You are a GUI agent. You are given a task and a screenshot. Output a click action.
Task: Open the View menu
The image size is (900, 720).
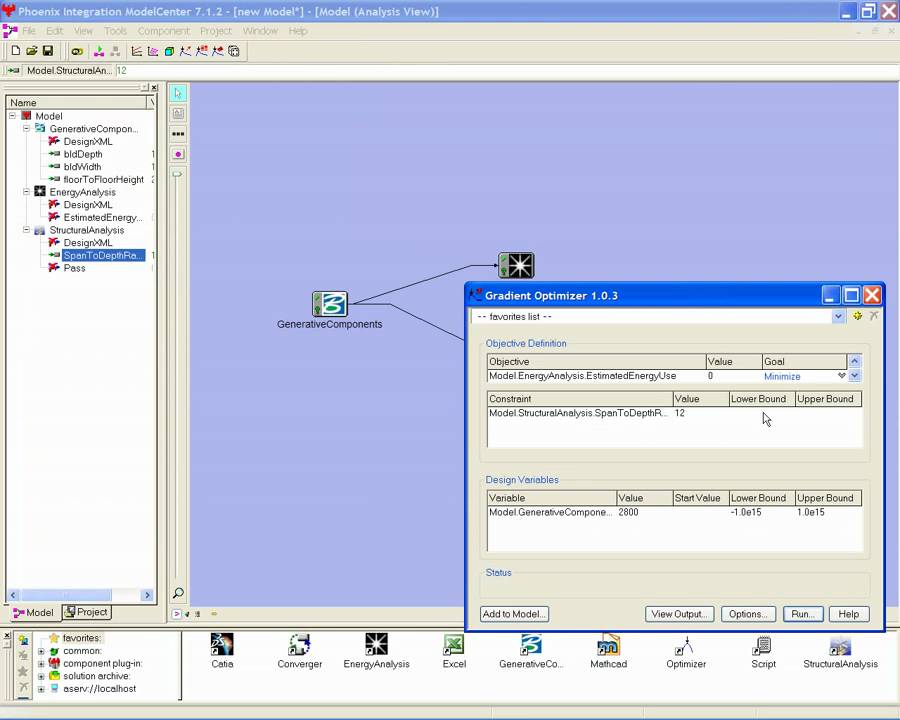coord(83,31)
